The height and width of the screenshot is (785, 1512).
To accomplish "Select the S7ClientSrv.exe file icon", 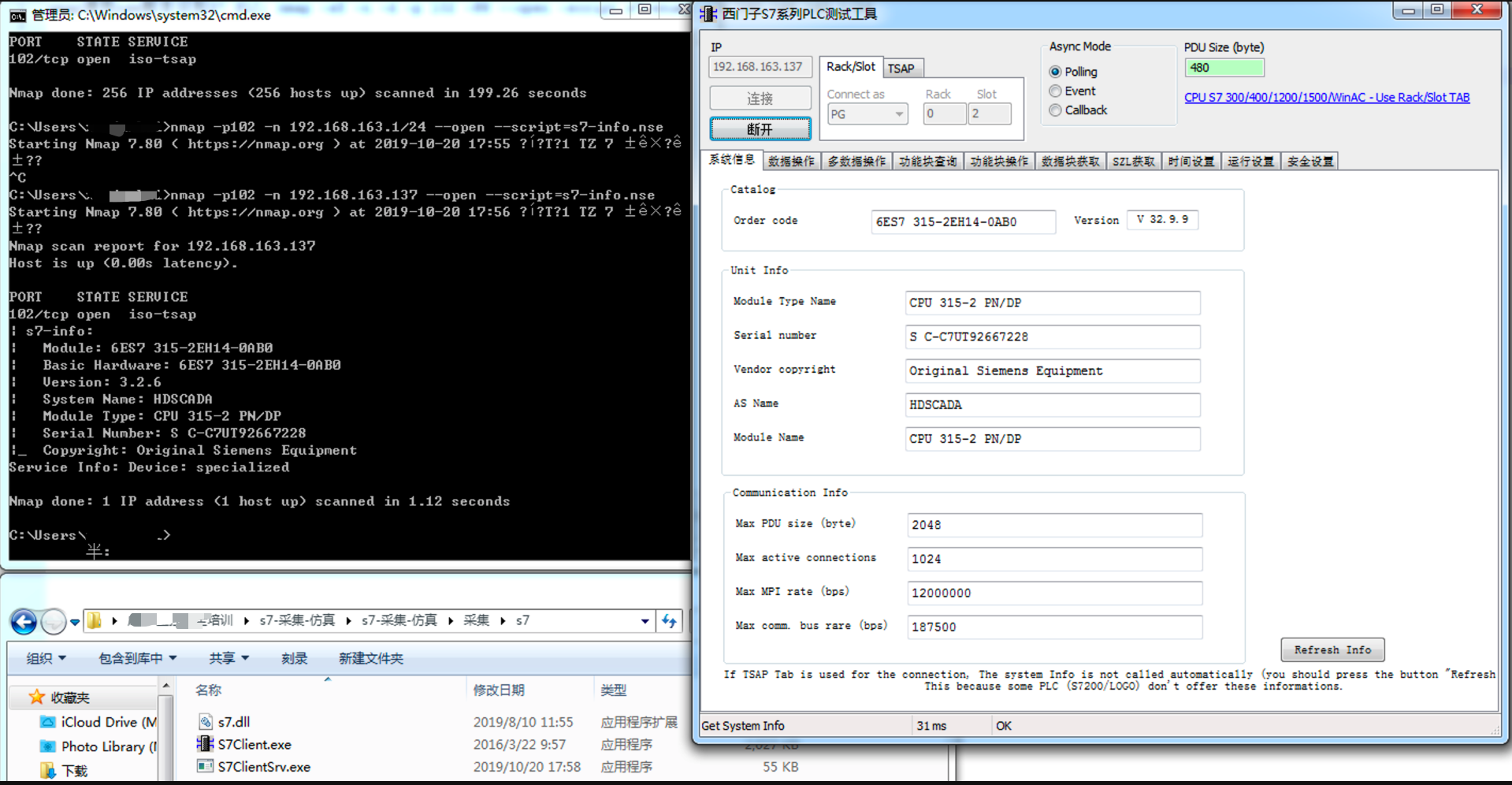I will click(206, 766).
